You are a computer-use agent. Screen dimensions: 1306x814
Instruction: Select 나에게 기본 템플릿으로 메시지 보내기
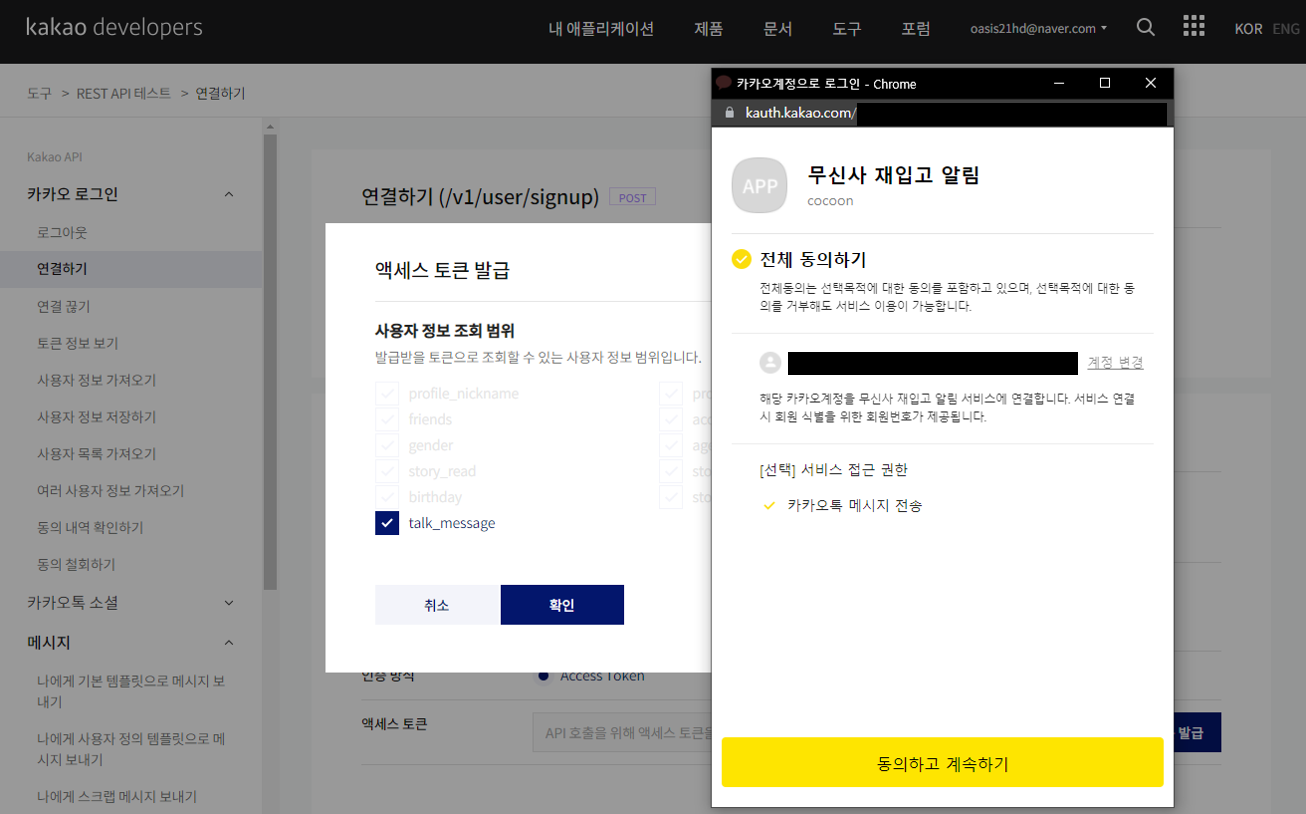pyautogui.click(x=131, y=691)
